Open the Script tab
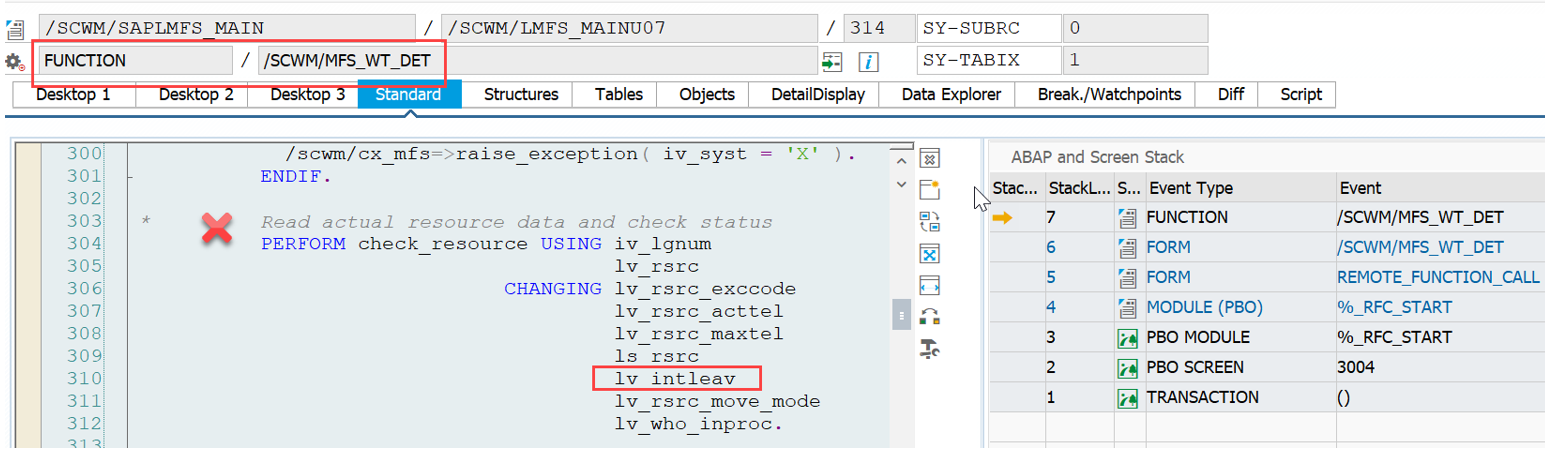This screenshot has width=1545, height=451. [1301, 94]
